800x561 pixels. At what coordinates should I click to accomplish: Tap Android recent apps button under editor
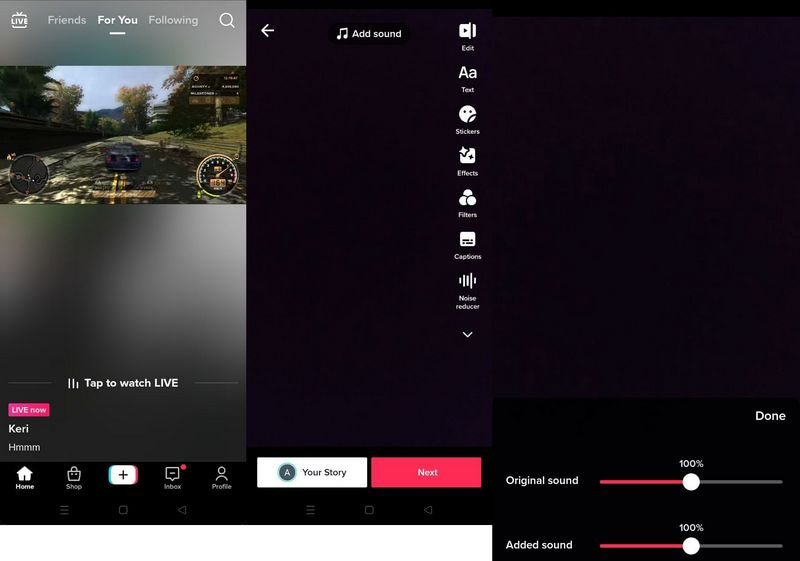(310, 510)
